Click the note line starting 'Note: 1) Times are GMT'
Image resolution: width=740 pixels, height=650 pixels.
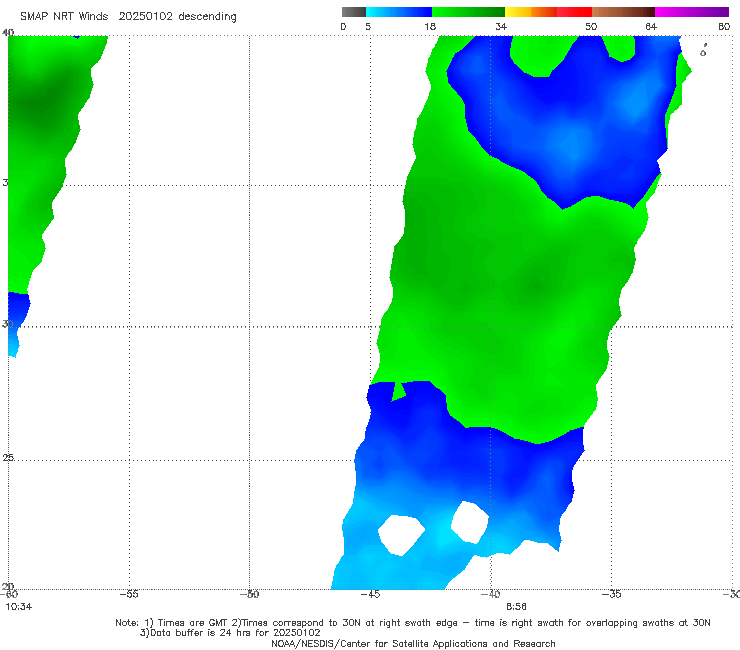click(x=412, y=623)
